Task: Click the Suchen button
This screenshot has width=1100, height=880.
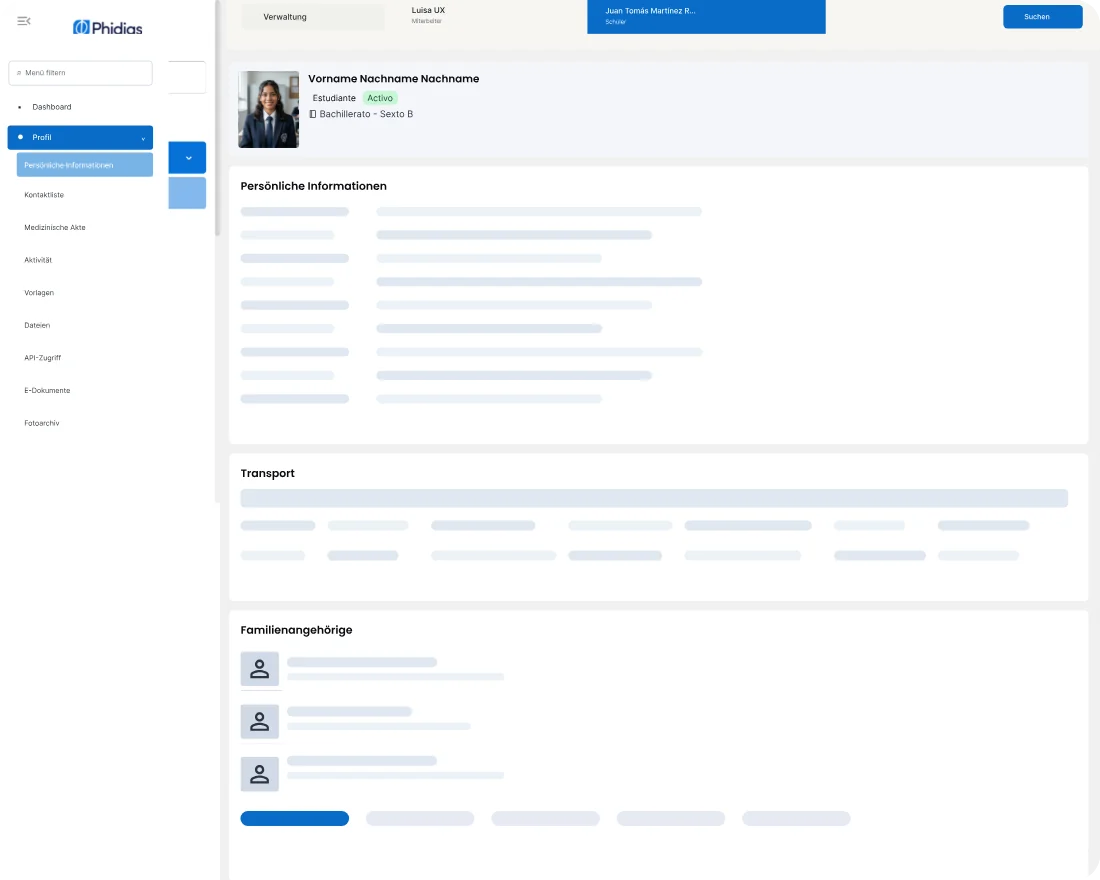Action: coord(1042,17)
